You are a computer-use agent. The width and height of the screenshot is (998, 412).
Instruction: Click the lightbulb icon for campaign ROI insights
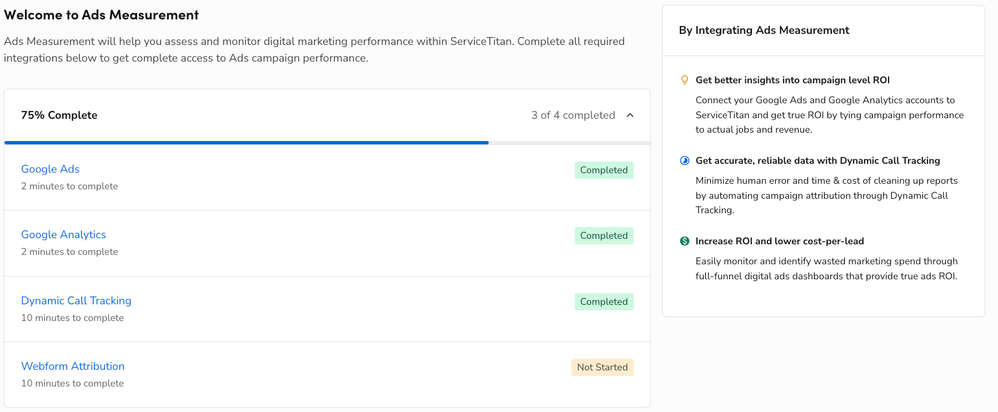coord(685,80)
